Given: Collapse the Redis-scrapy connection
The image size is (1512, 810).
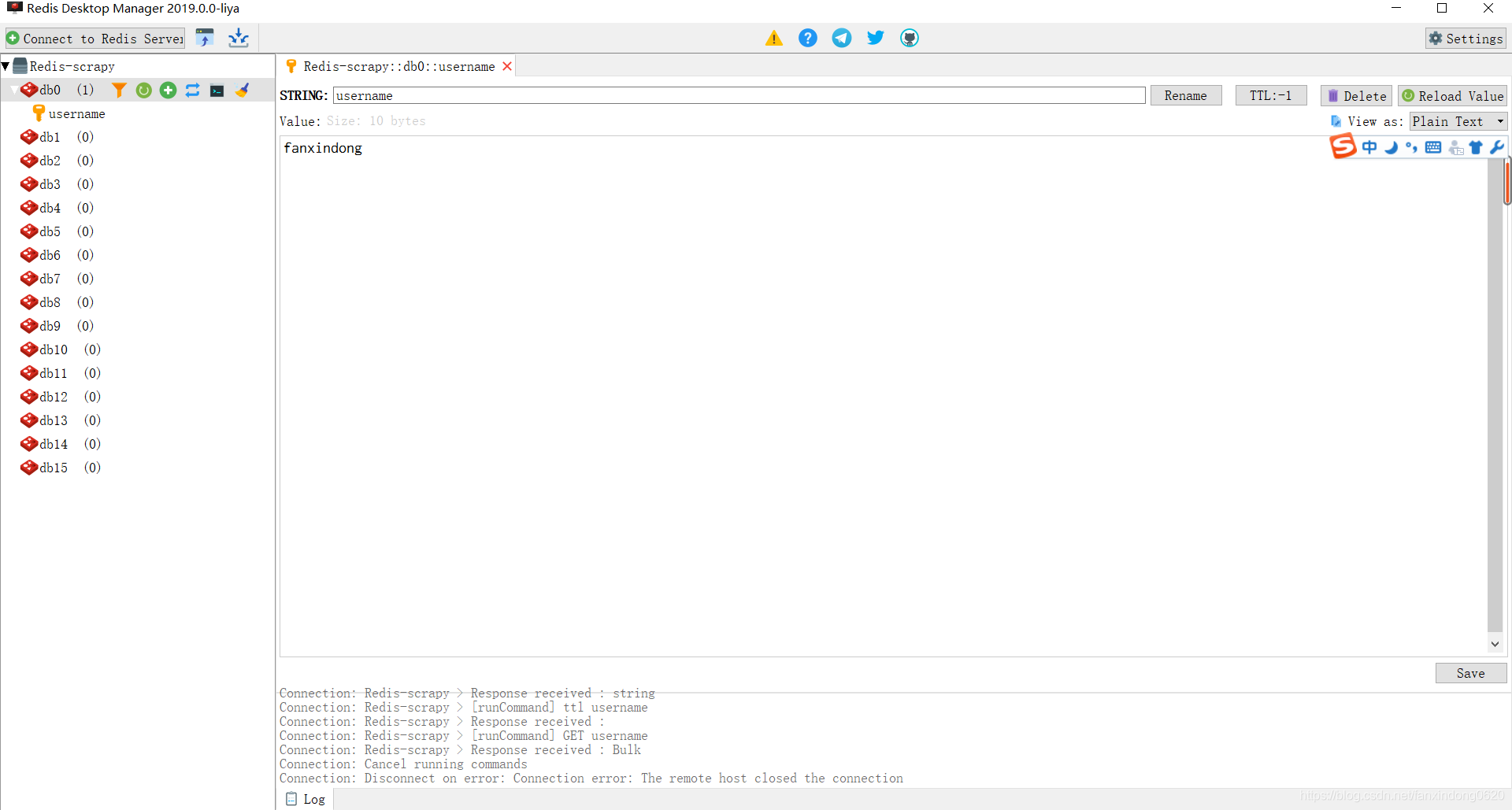Looking at the screenshot, I should coord(6,66).
